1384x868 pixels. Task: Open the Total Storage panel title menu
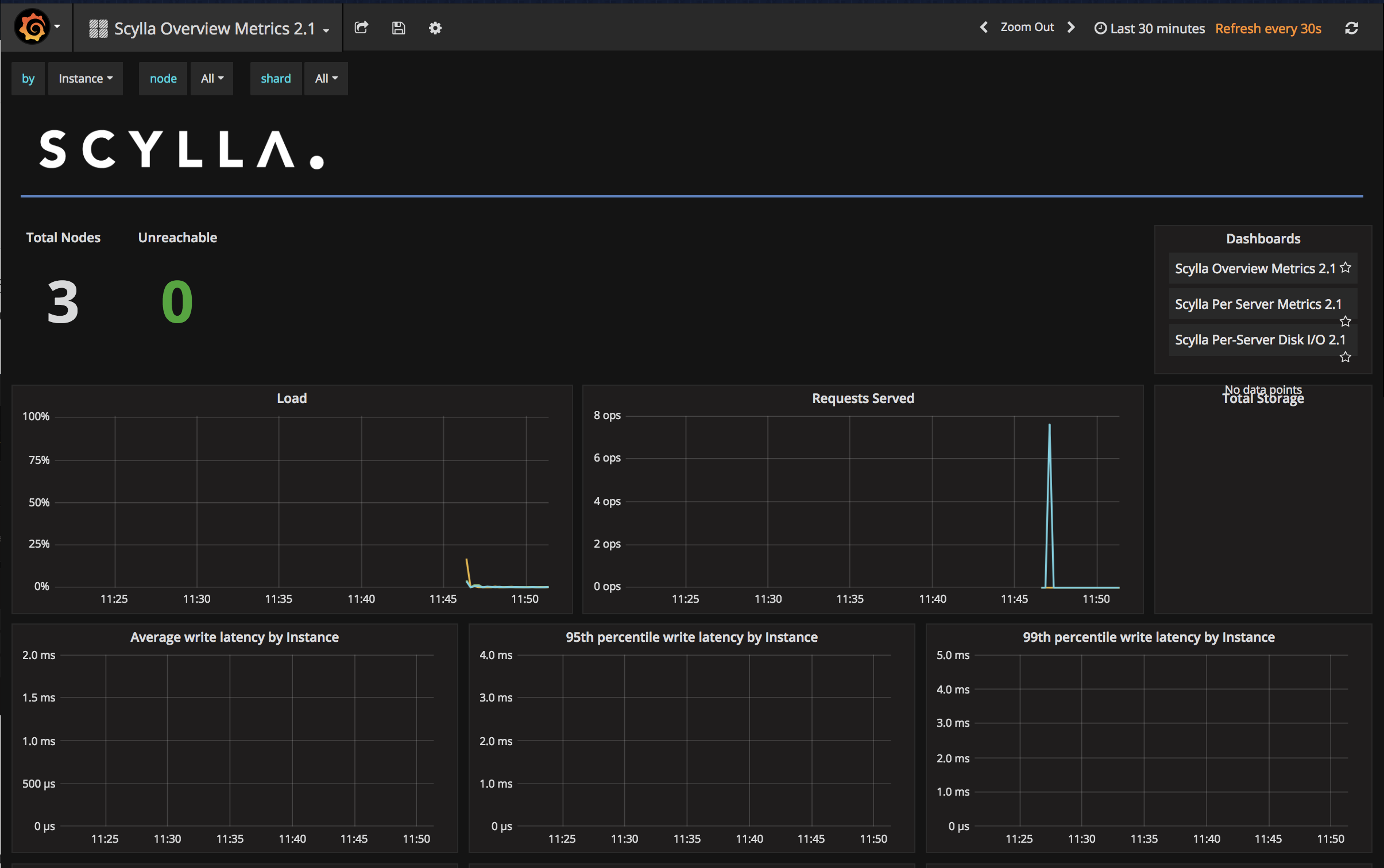click(1263, 399)
